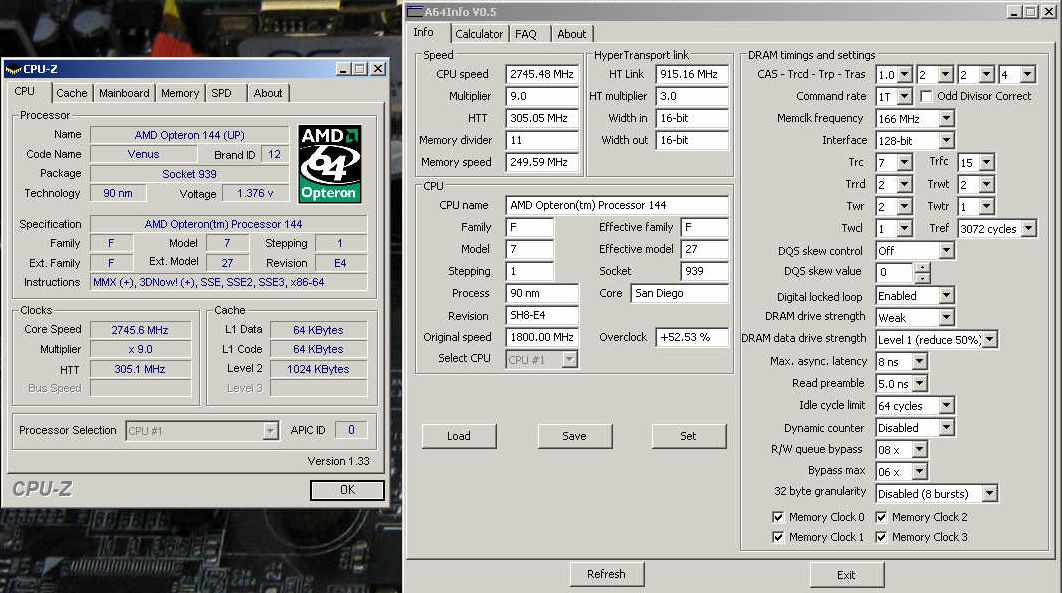This screenshot has height=593, width=1062.
Task: Open the Dynamic counter dropdown
Action: (x=946, y=428)
